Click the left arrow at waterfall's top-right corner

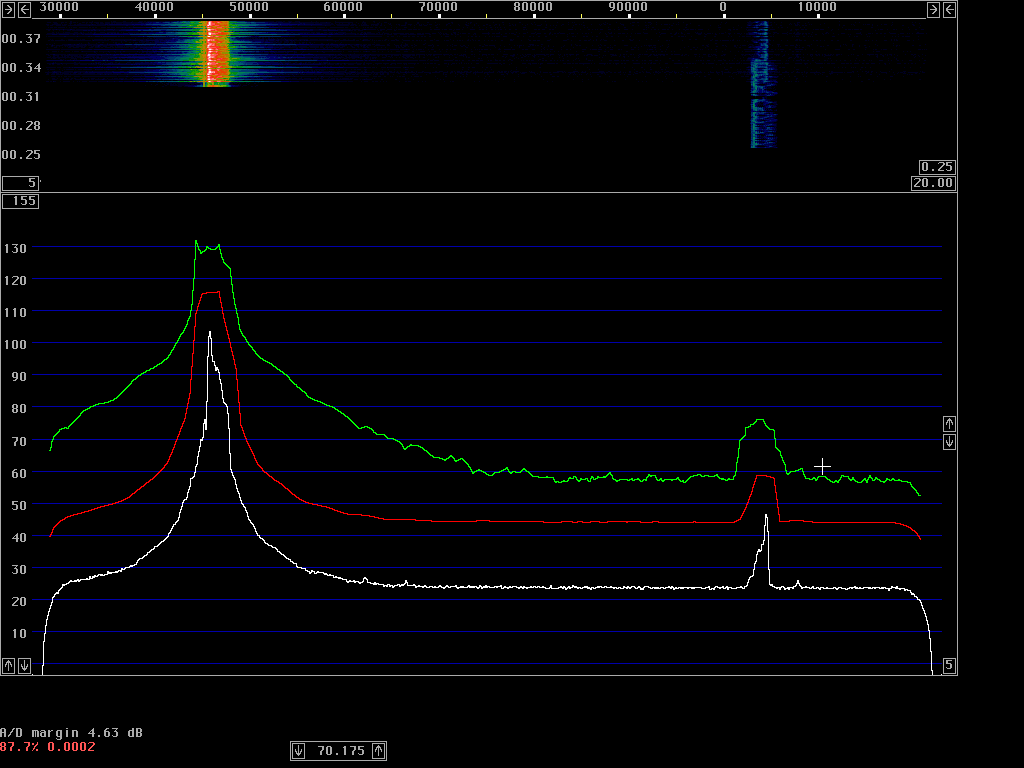(950, 9)
